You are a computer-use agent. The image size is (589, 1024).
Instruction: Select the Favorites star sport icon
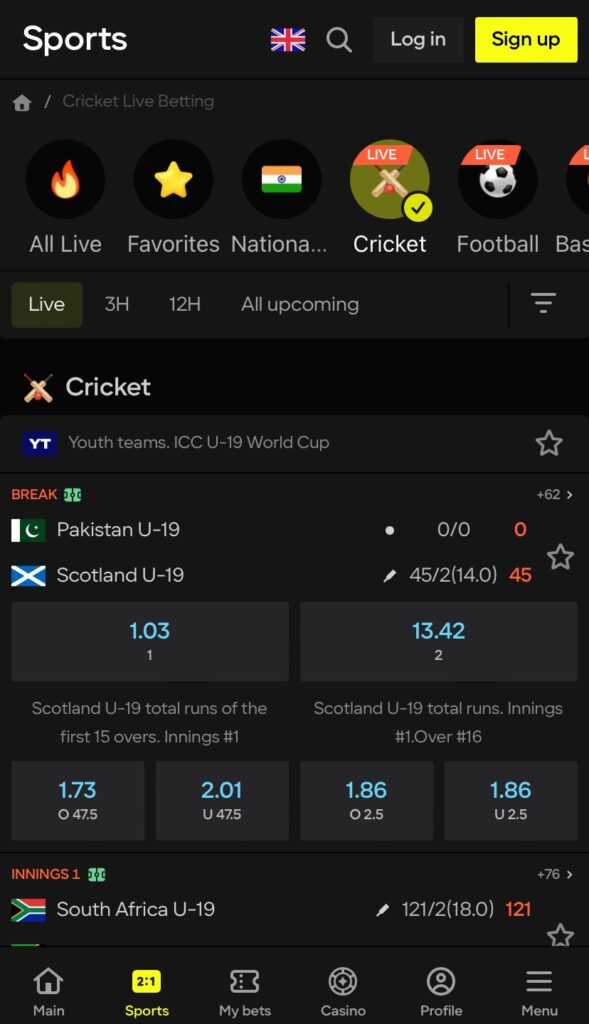173,179
